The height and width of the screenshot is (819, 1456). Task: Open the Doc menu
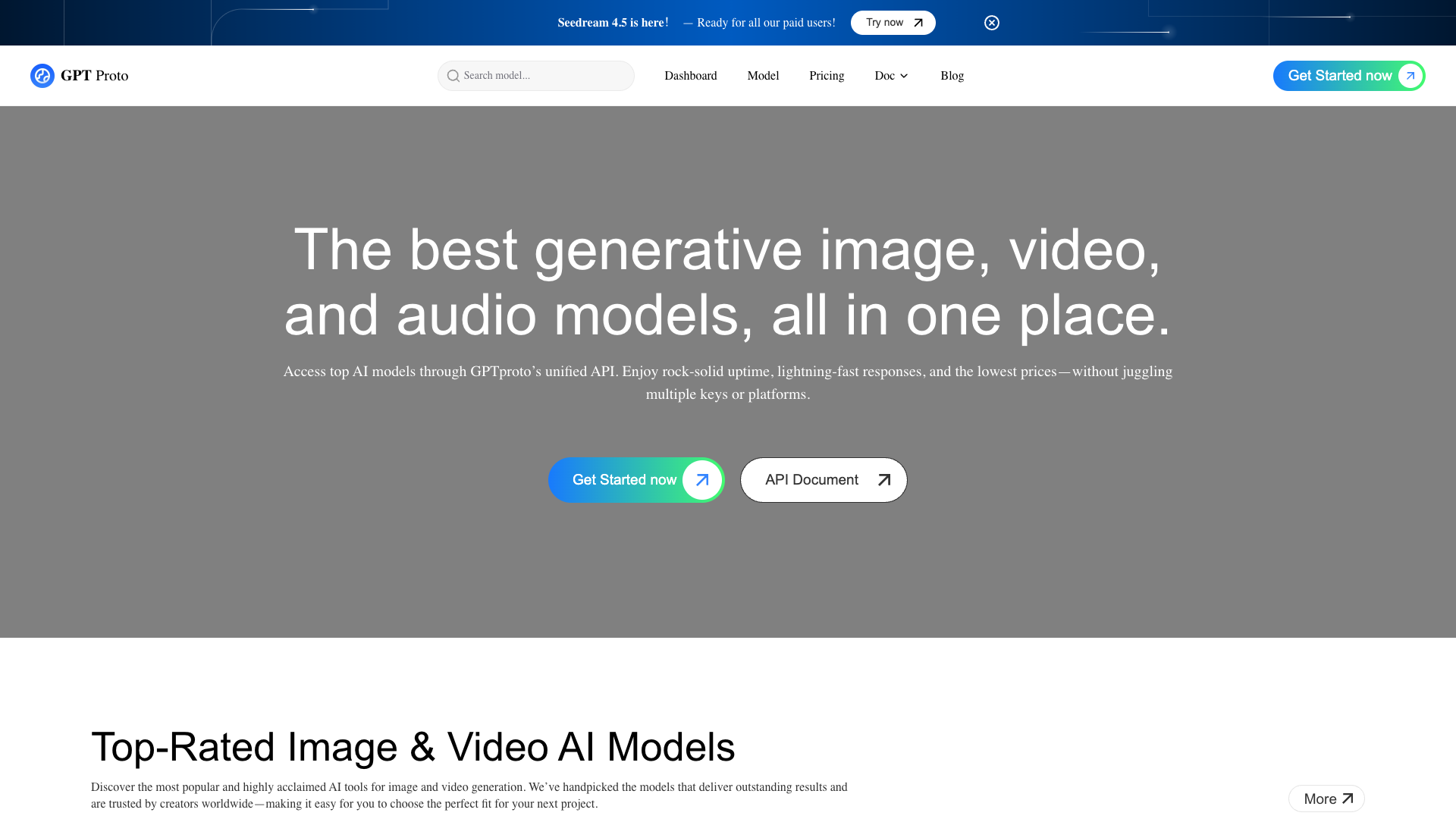pyautogui.click(x=892, y=76)
